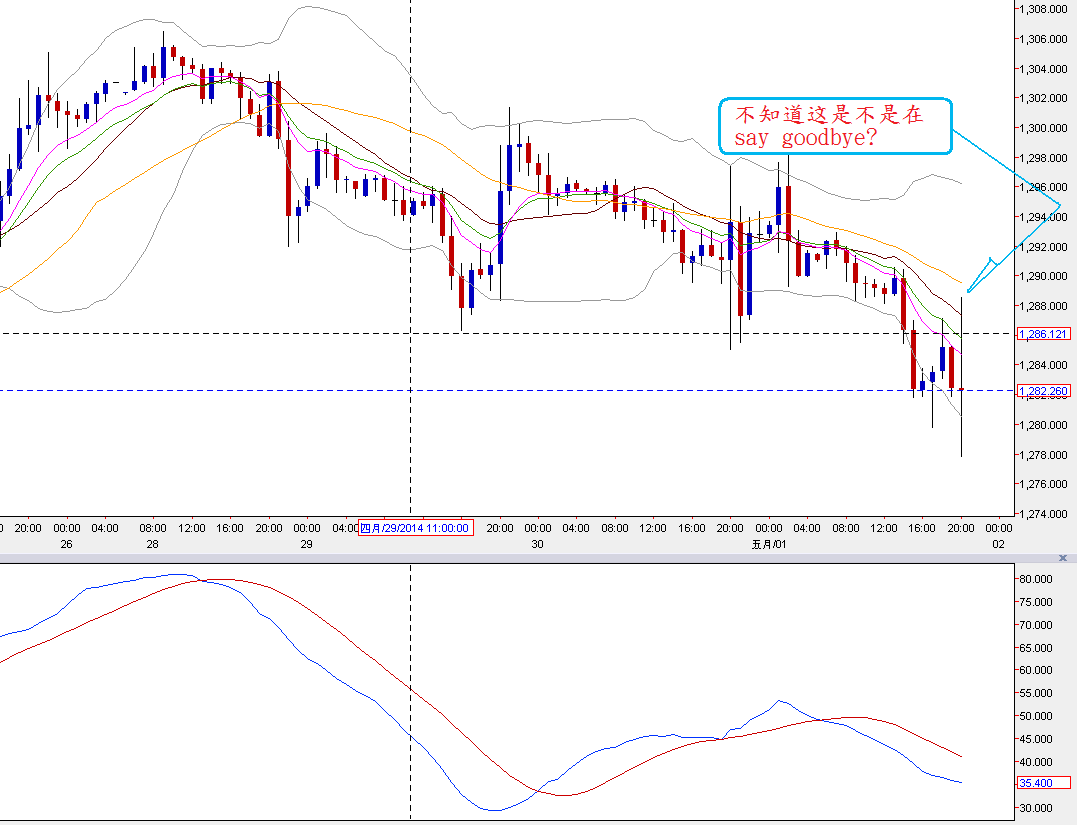Image resolution: width=1077 pixels, height=825 pixels.
Task: Click the date label 26 on time axis
Action: pos(66,544)
